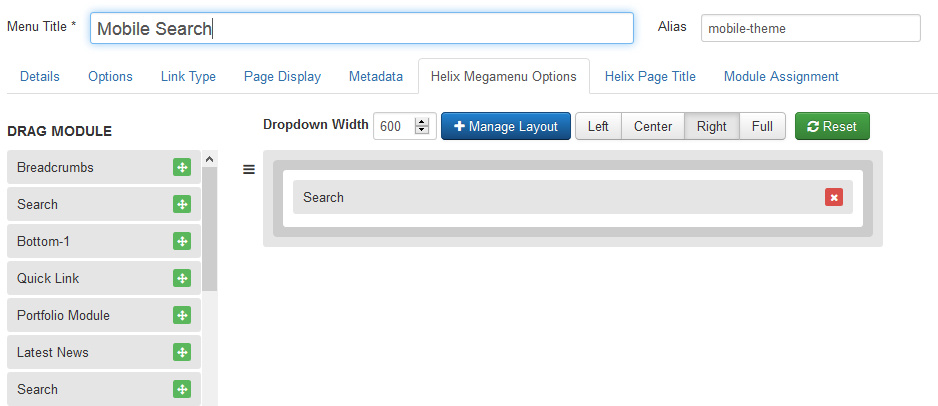Image resolution: width=938 pixels, height=406 pixels.
Task: Click the row drag handle hamburger icon
Action: (x=249, y=169)
